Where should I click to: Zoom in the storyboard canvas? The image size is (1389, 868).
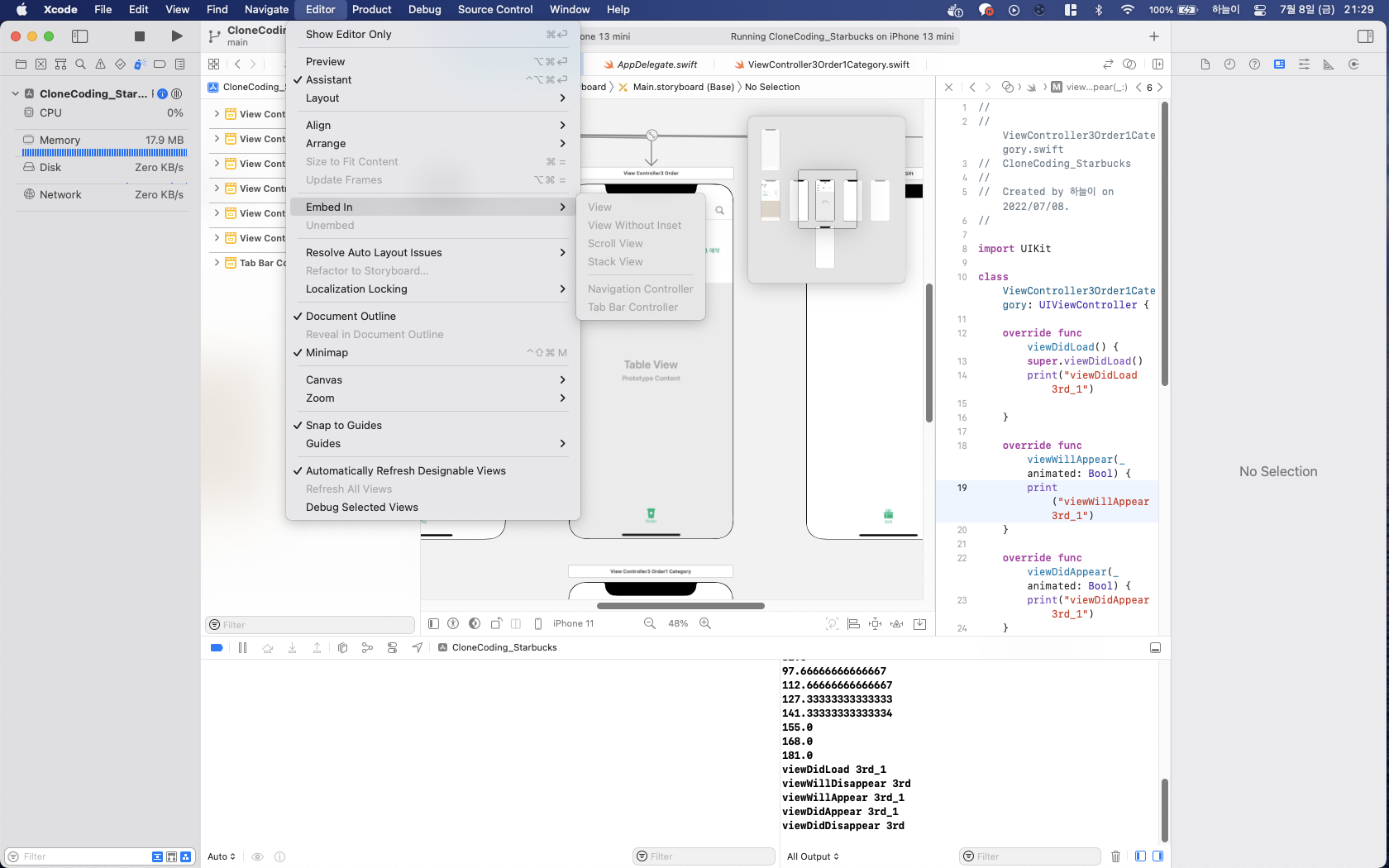point(705,623)
